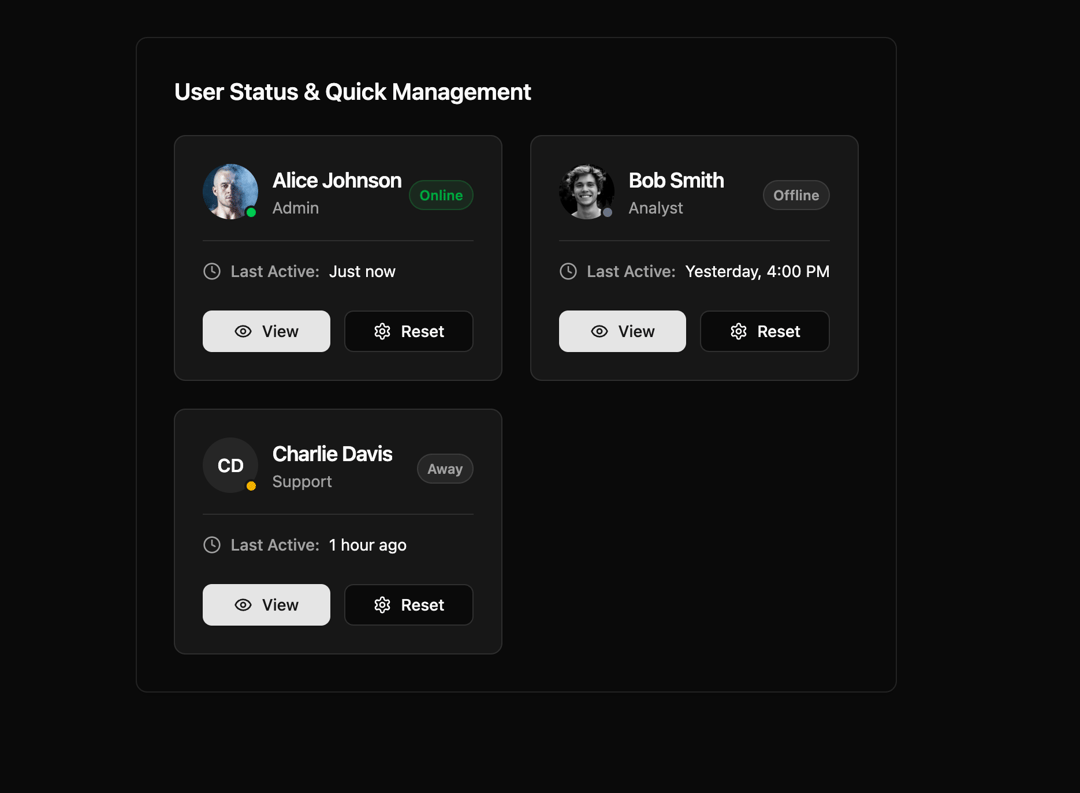Image resolution: width=1080 pixels, height=793 pixels.
Task: Click the Support role label
Action: point(302,482)
